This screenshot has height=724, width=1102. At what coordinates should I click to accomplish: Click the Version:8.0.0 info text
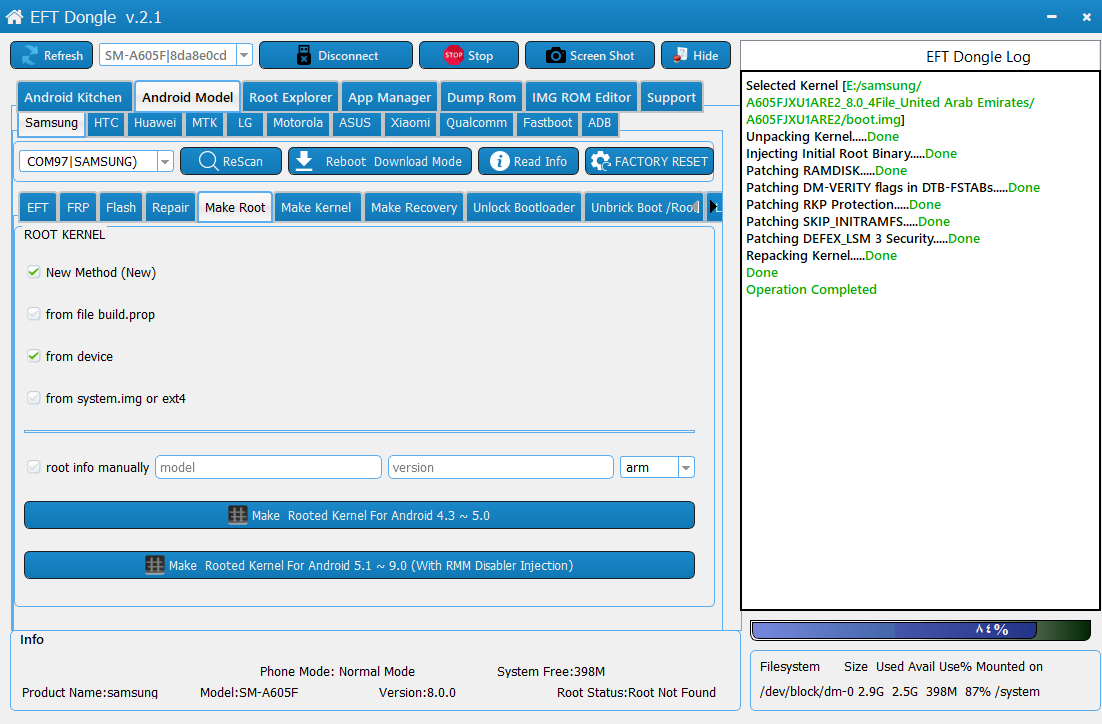pos(417,692)
